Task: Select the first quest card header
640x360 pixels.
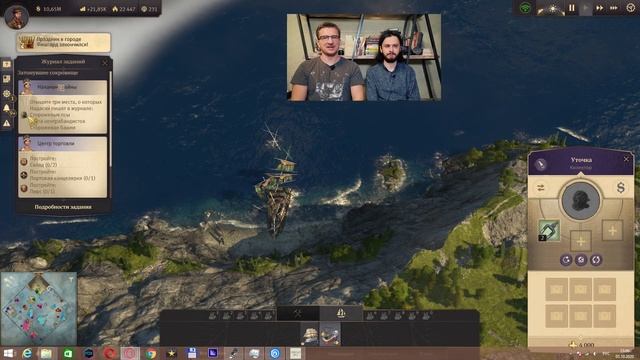Action: 63,87
